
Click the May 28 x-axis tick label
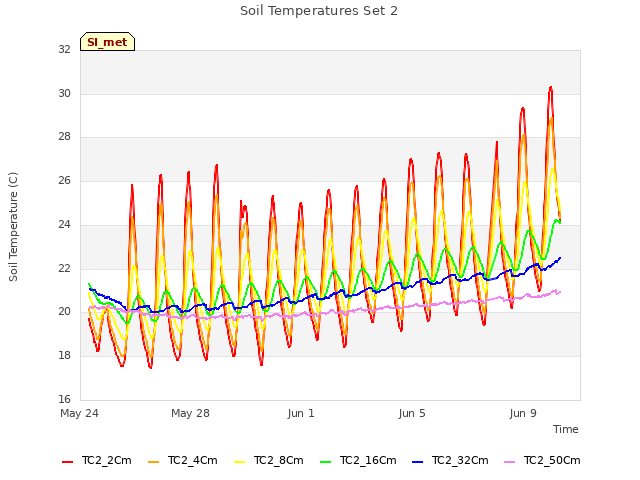190,413
